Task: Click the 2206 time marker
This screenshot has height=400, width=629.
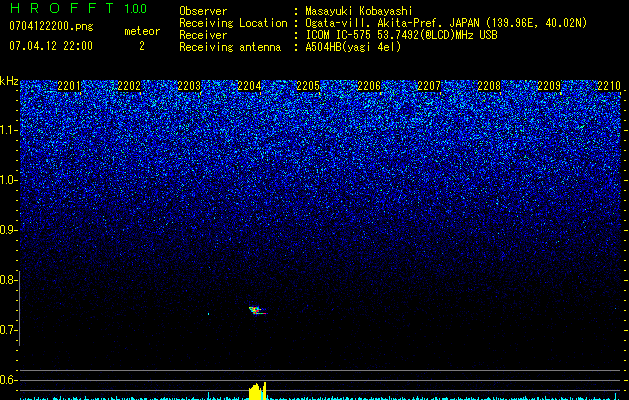Action: click(369, 86)
